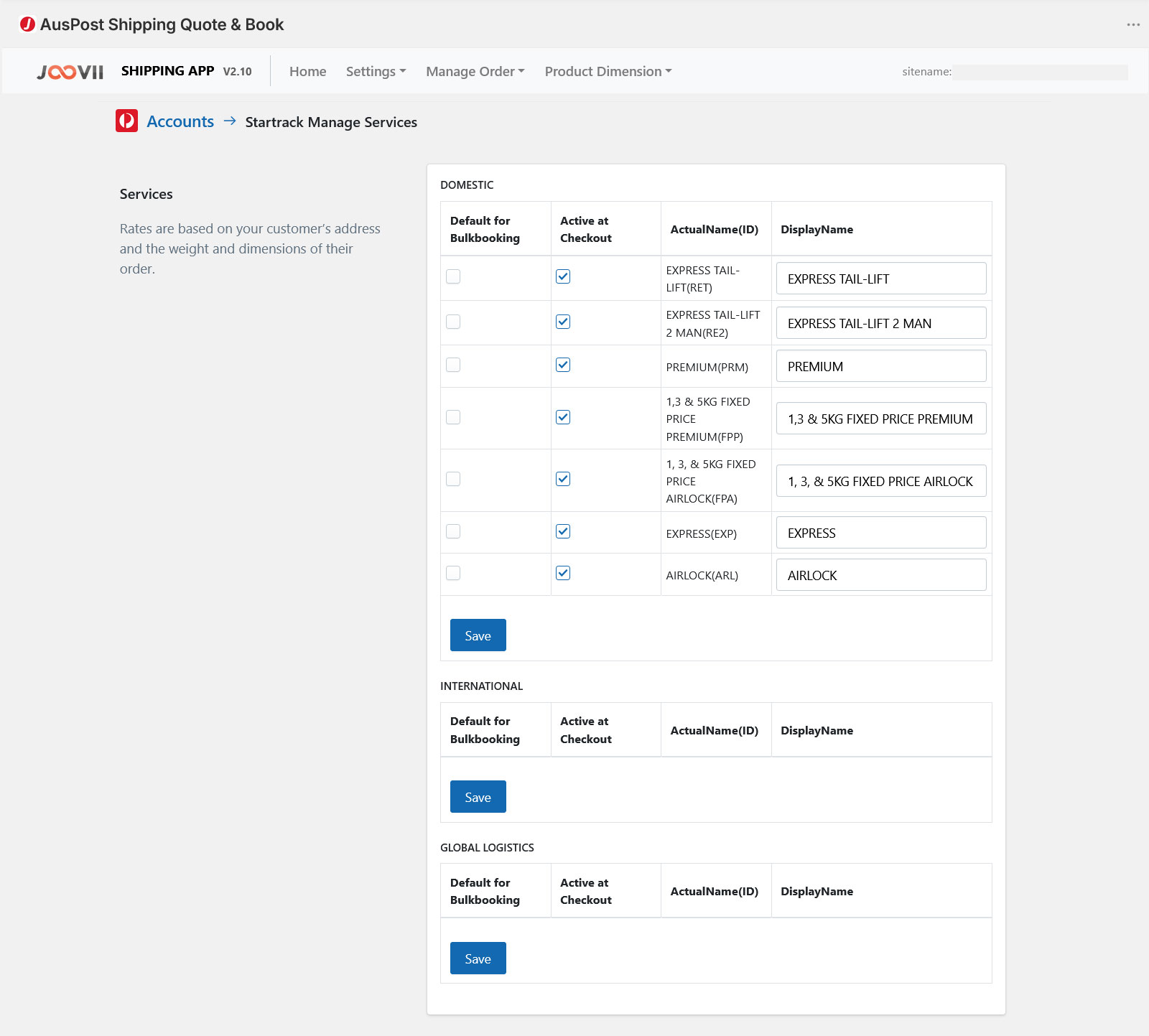
Task: Expand the Product Dimension dropdown
Action: click(x=608, y=71)
